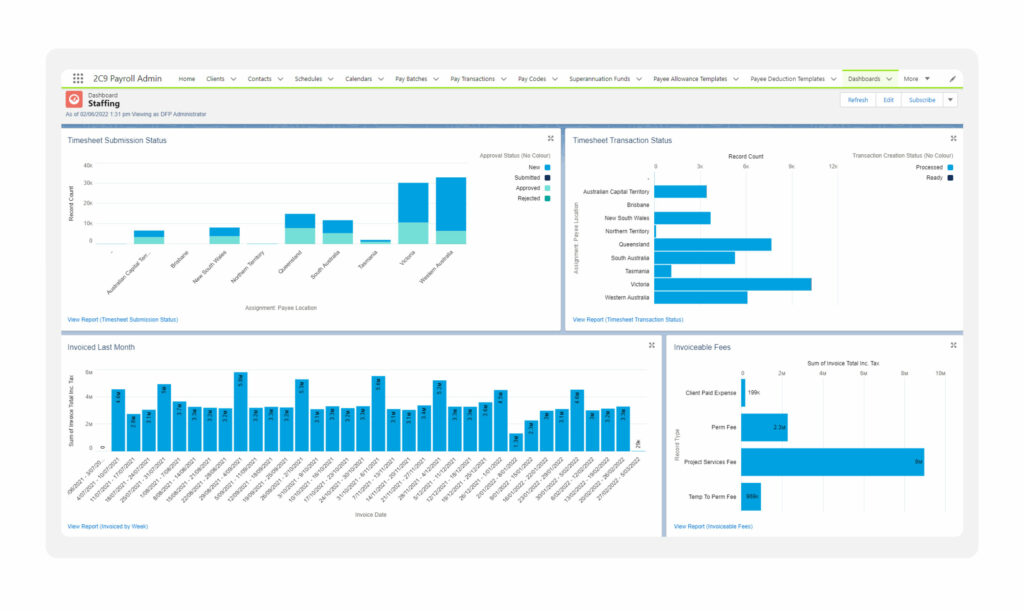Click the pencil edit navigation icon
The image size is (1024, 611).
(952, 79)
